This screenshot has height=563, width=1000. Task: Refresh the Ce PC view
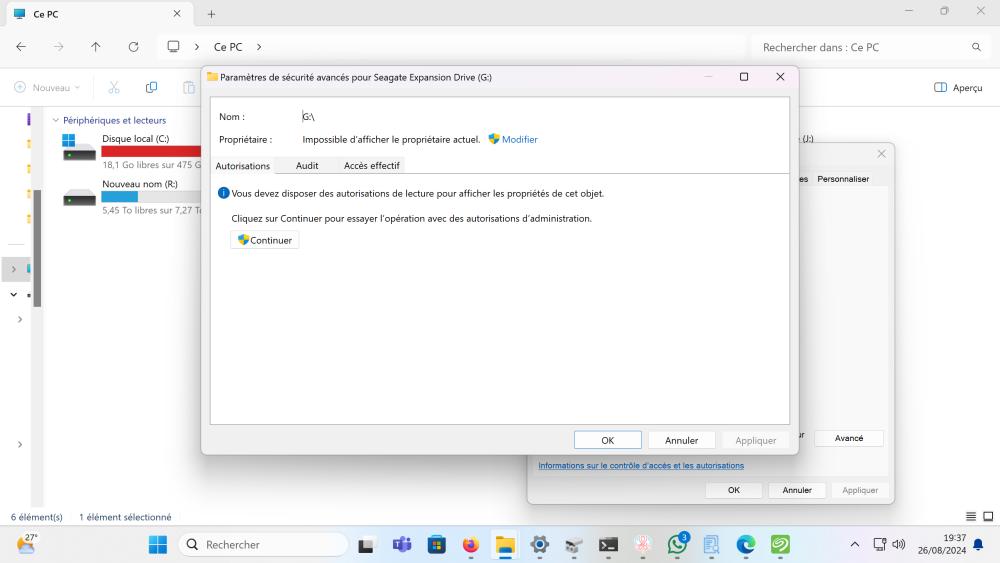click(133, 47)
